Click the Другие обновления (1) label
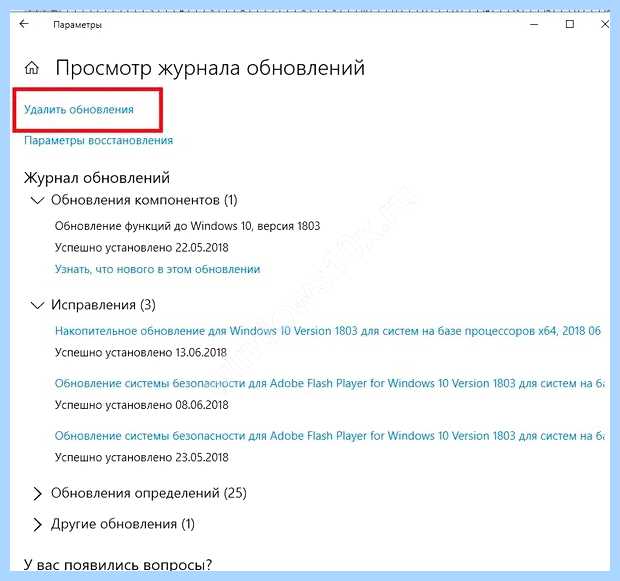The width and height of the screenshot is (620, 581). tap(123, 524)
